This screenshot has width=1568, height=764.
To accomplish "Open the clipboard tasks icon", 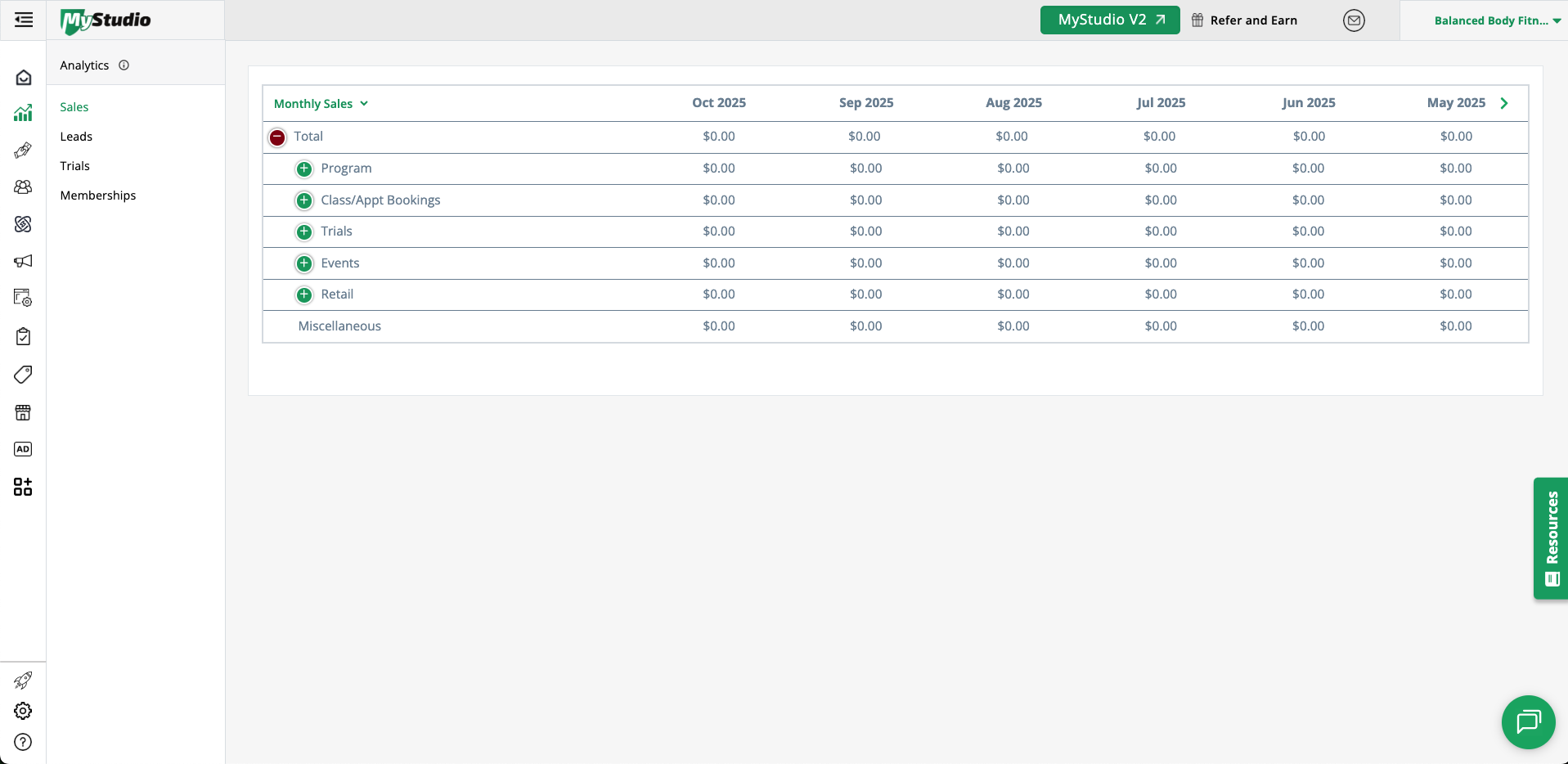I will click(23, 336).
